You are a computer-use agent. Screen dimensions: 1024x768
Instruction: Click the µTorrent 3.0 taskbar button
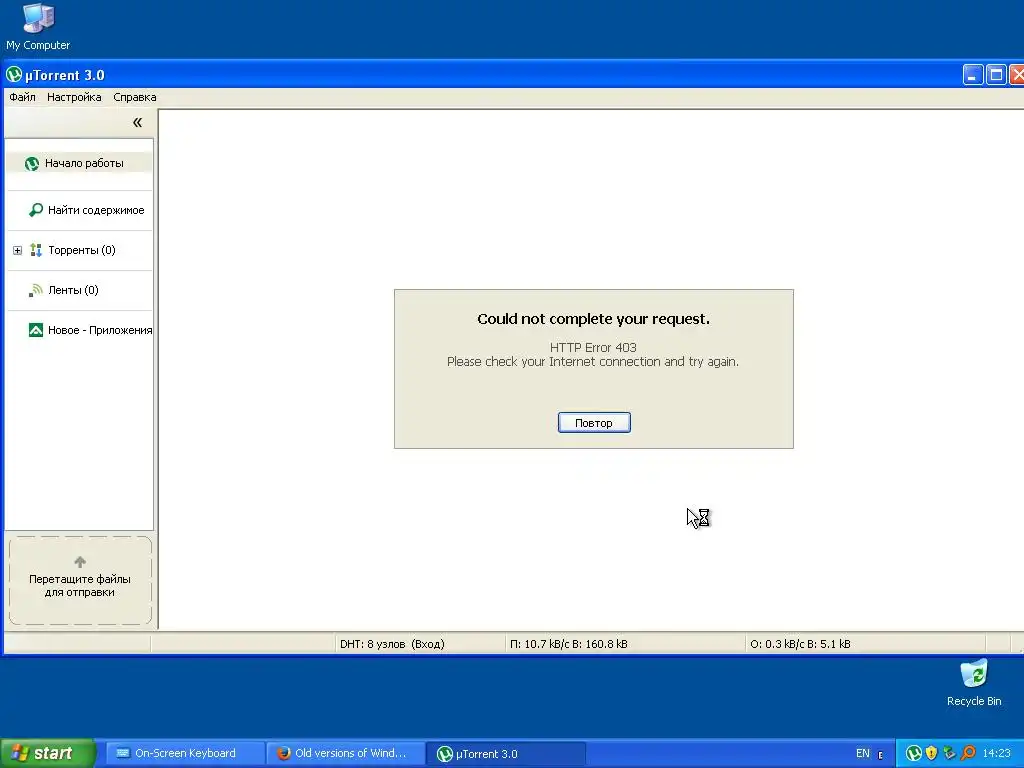pos(506,754)
